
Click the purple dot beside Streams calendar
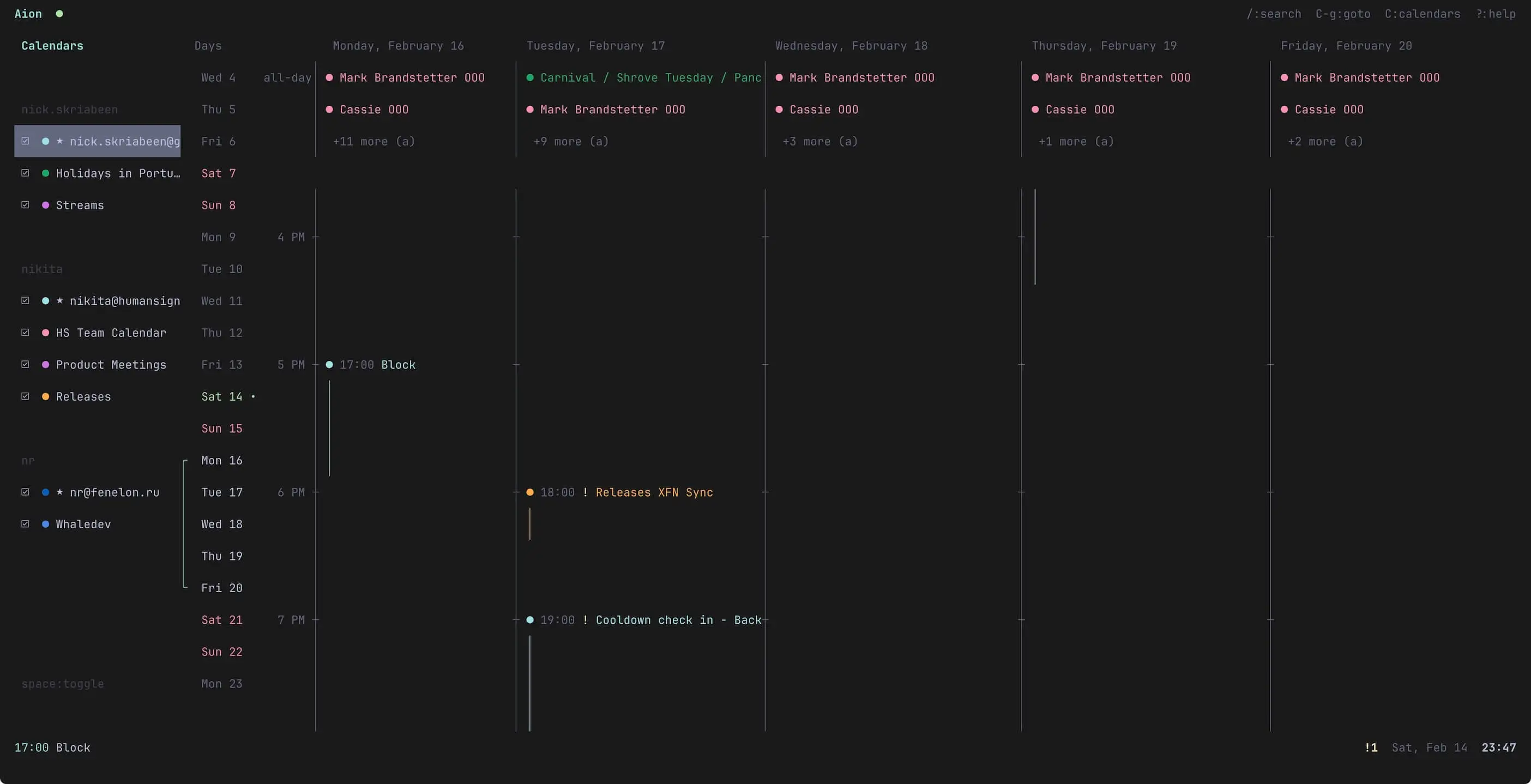(x=46, y=205)
